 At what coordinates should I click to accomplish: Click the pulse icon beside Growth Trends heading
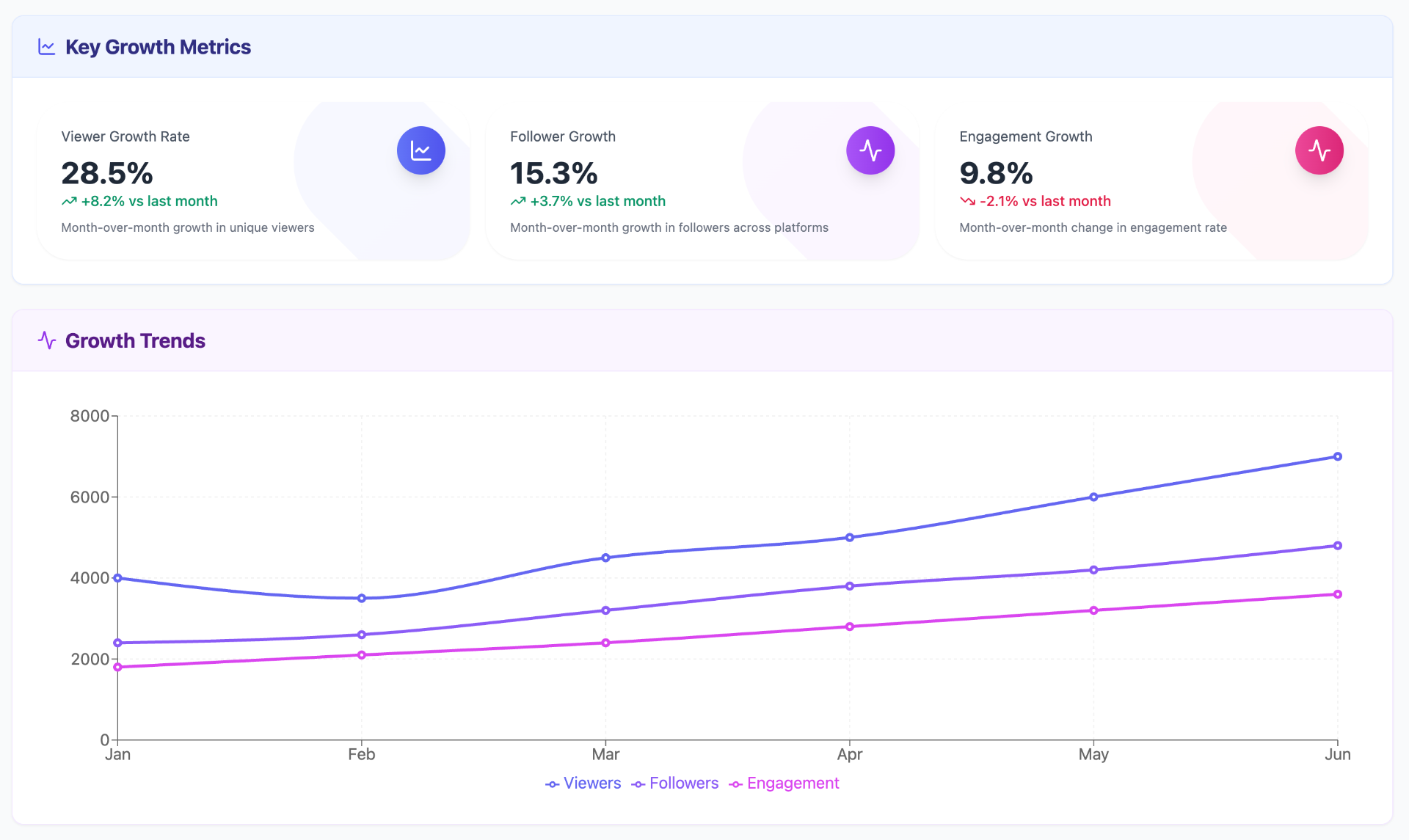(47, 340)
